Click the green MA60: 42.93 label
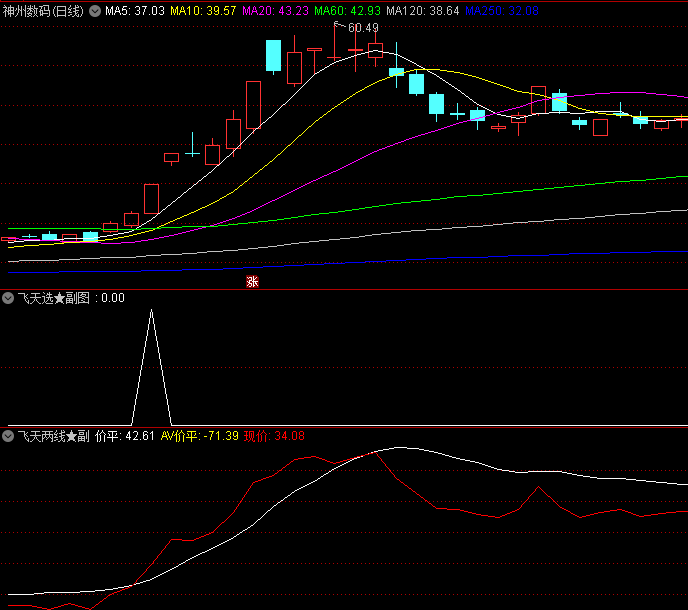This screenshot has height=610, width=688. 348,11
